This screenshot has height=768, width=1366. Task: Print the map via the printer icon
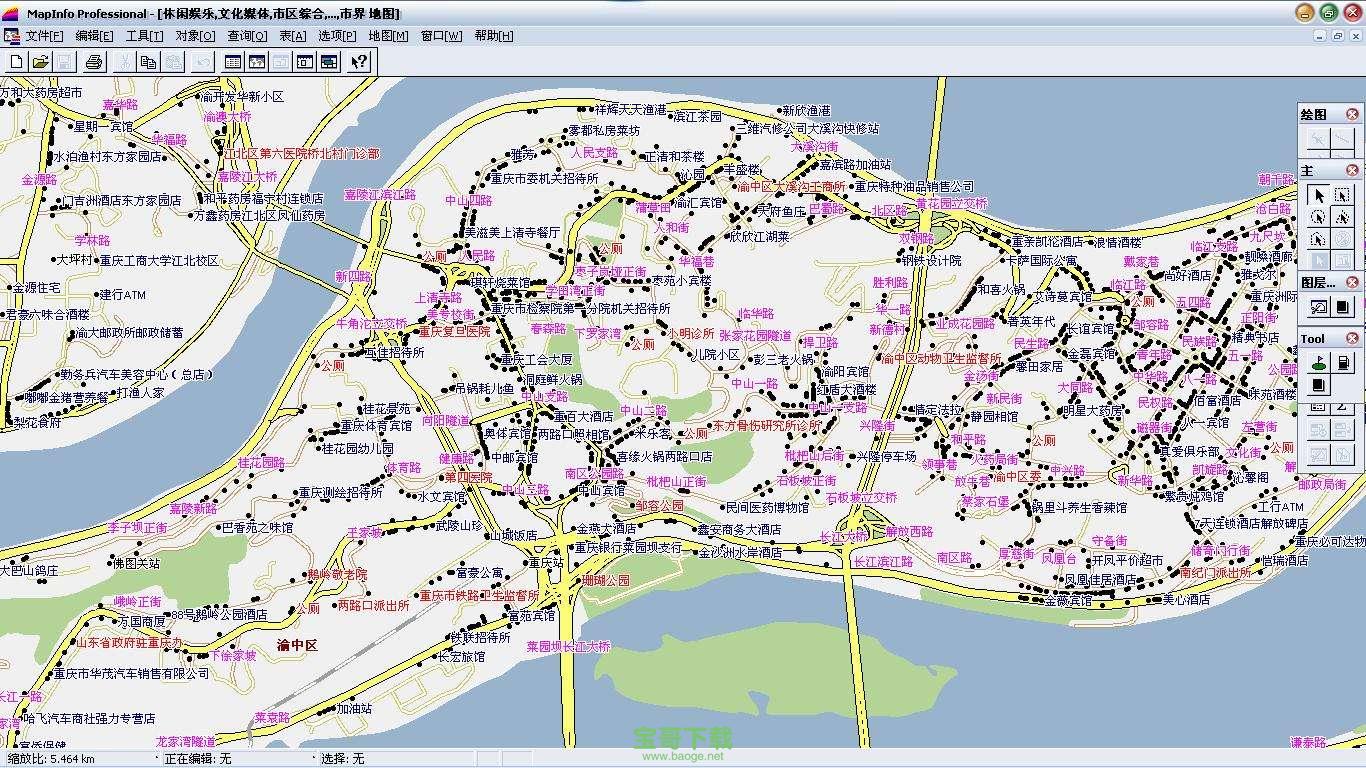pyautogui.click(x=95, y=62)
